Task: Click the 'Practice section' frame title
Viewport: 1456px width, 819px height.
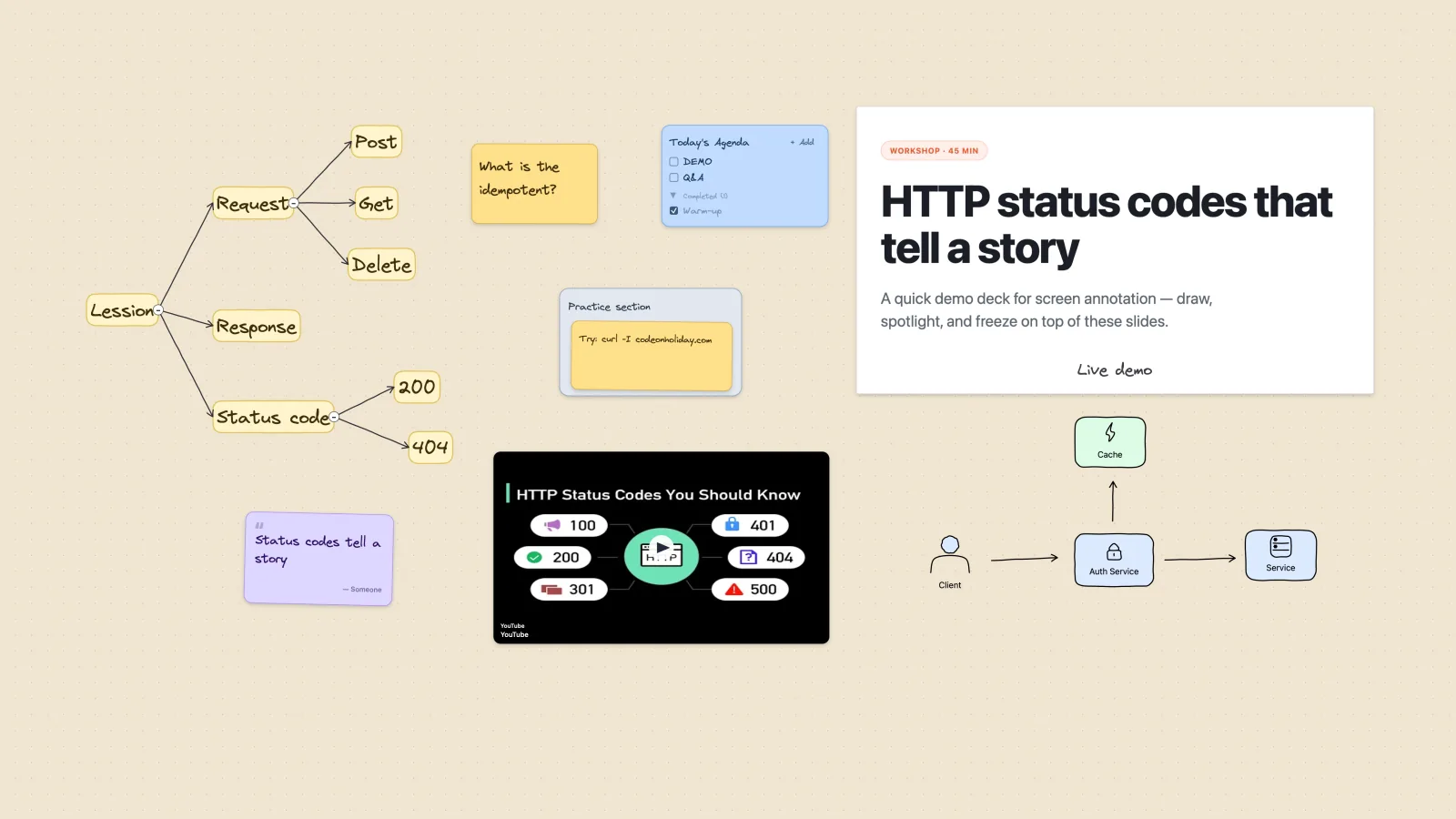Action: (x=609, y=307)
